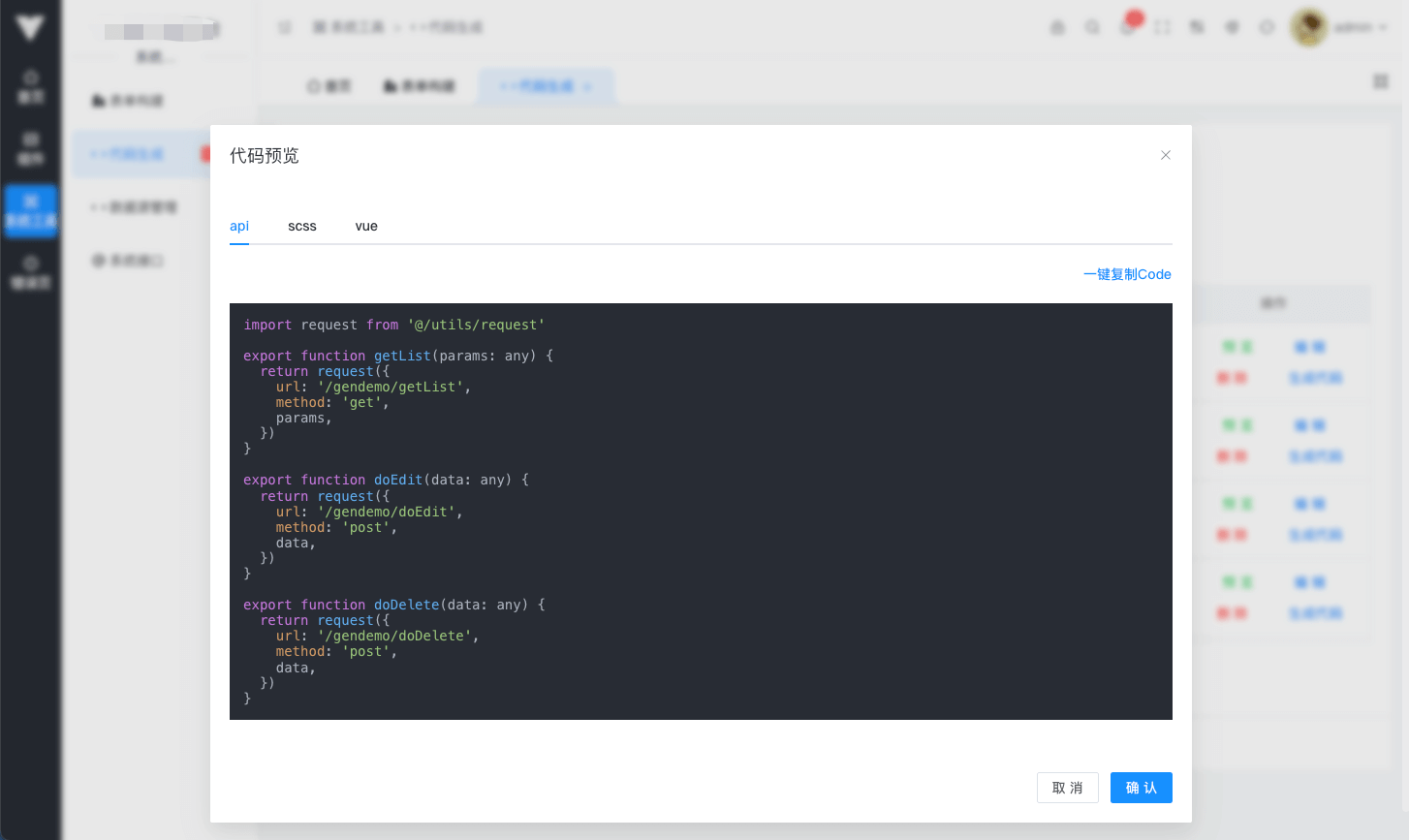
Task: Select highlighted 系统工具 item in dark sidebar
Action: coord(31,211)
